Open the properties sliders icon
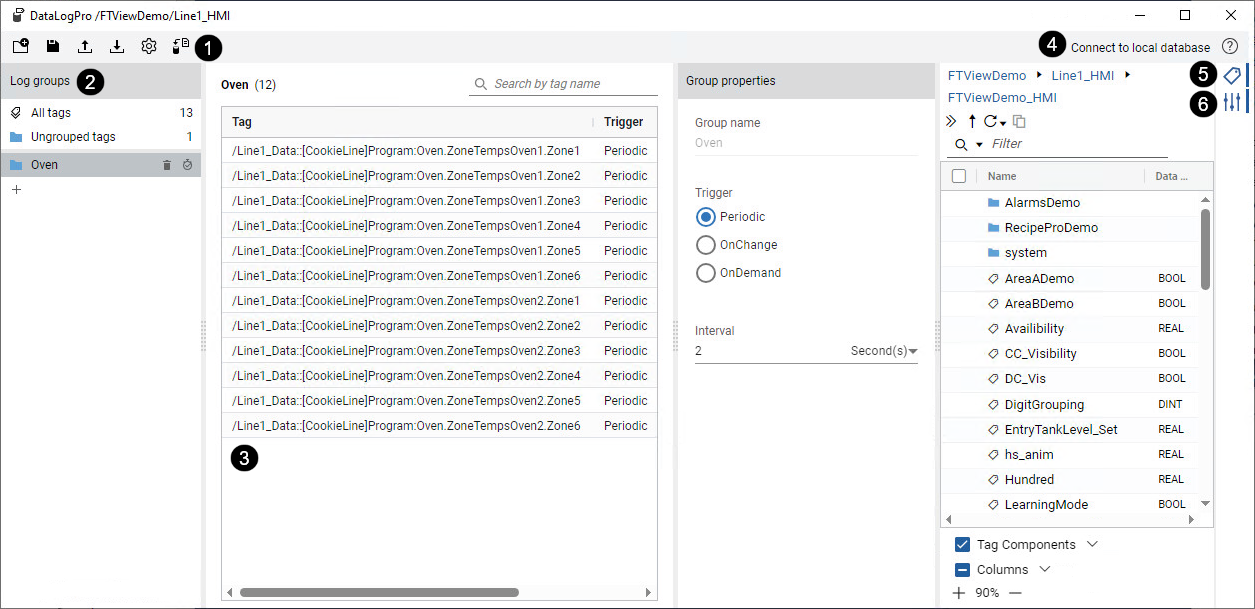 coord(1232,101)
